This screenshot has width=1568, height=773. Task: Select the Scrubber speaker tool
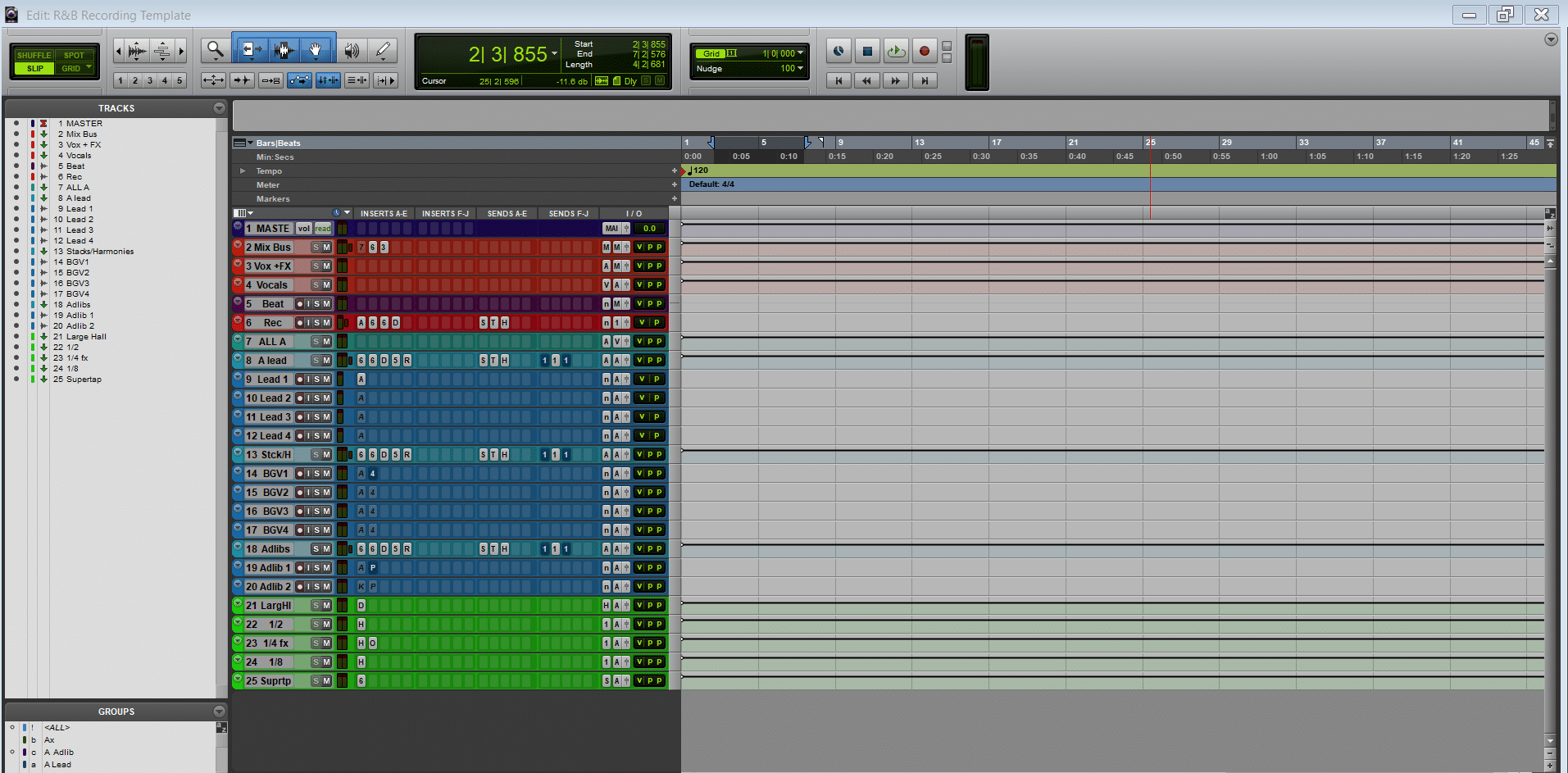351,51
